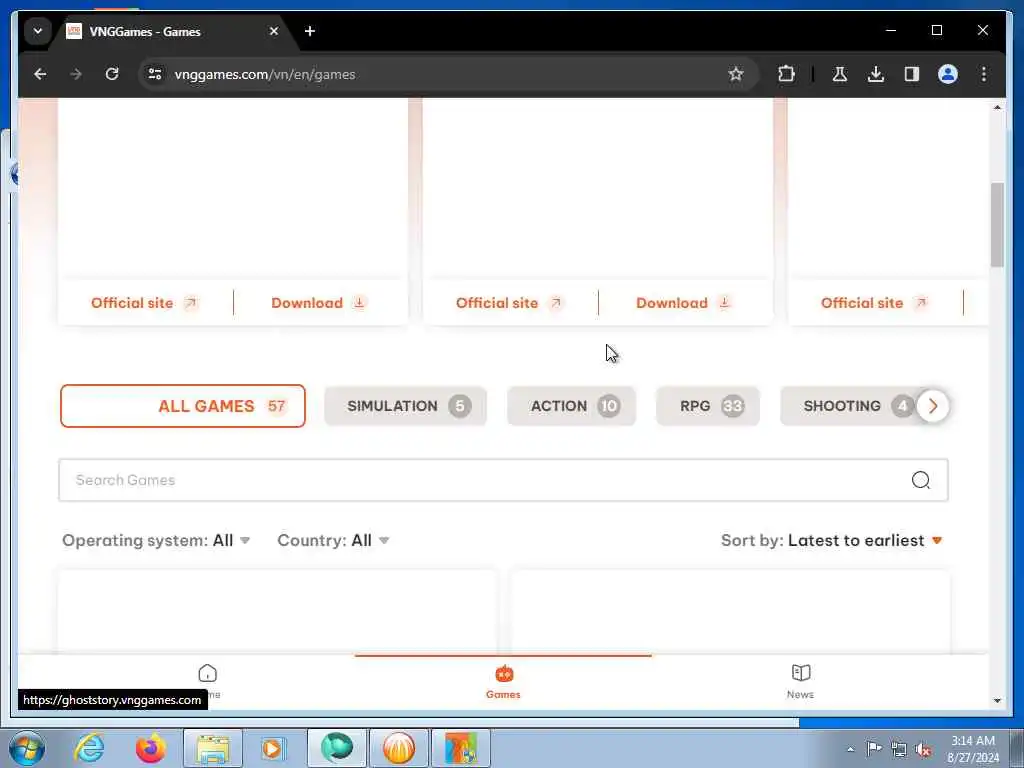
Task: Open the browser Downloads icon
Action: tap(876, 74)
